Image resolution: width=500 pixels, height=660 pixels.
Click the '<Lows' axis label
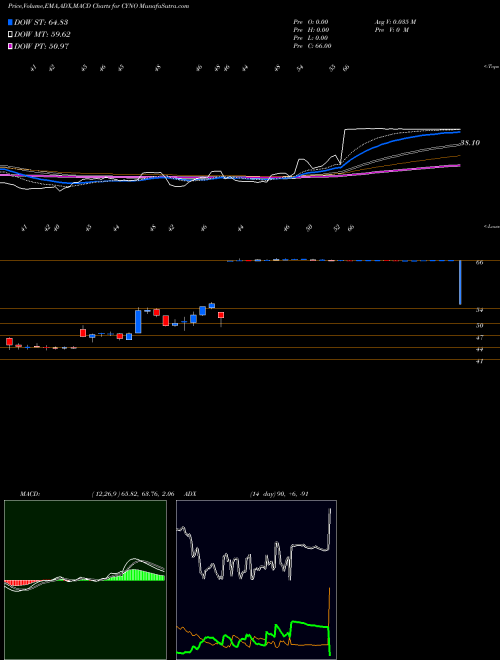coord(491,226)
